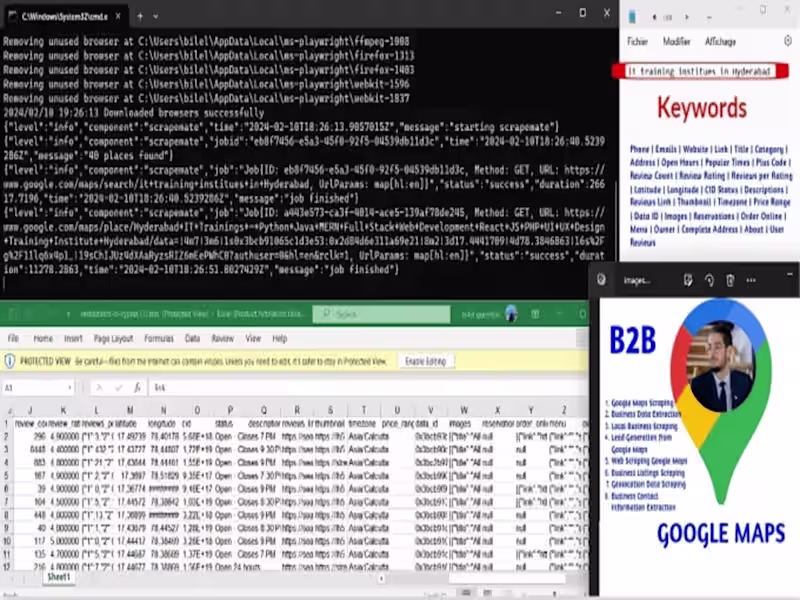Screen dimensions: 800x600
Task: Click the Excel search box
Action: [x=381, y=314]
